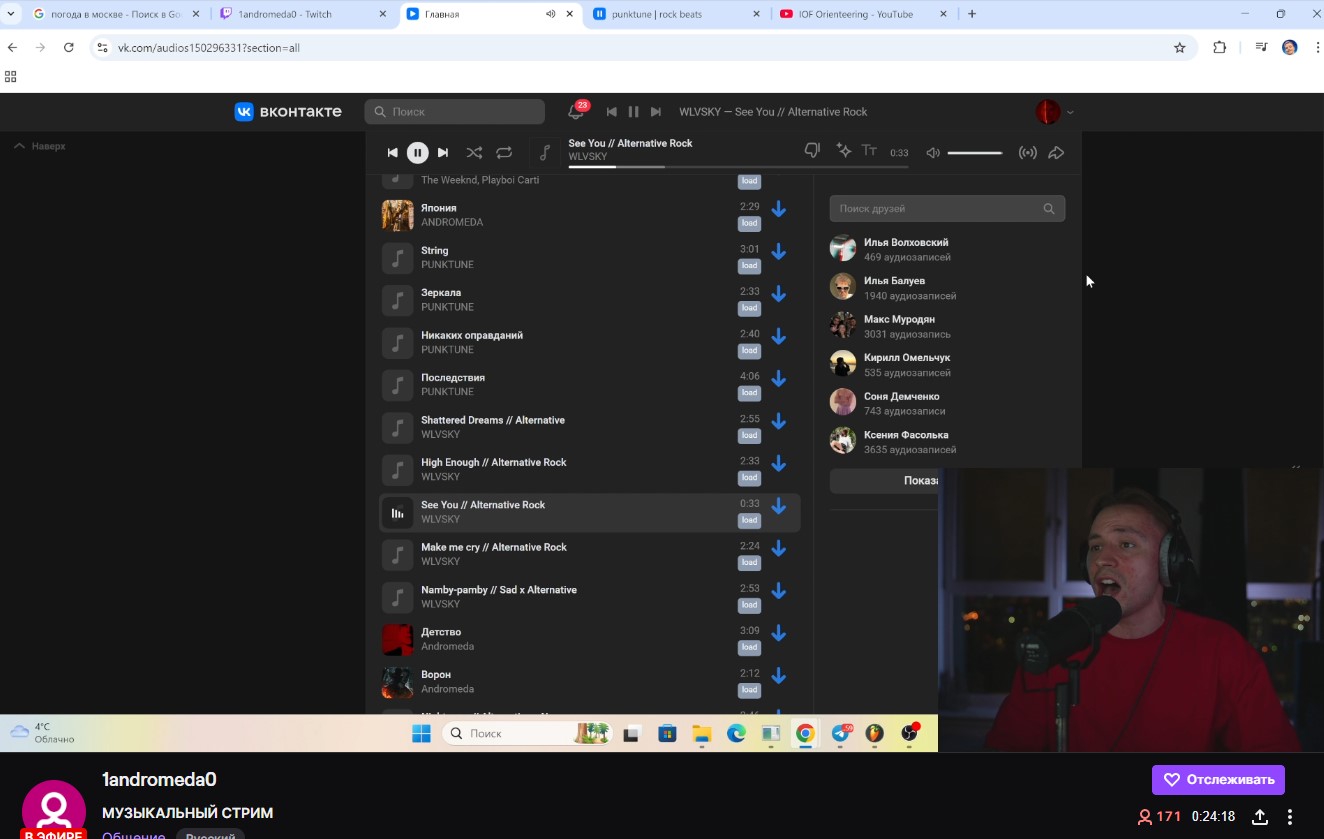
Task: Download the Зеркала track with the blue arrow
Action: point(779,295)
